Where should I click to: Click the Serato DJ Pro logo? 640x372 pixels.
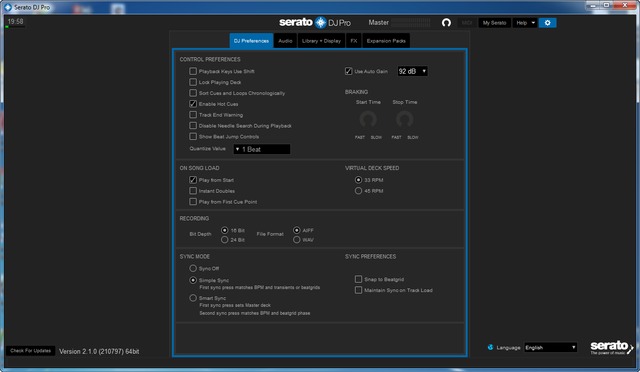pos(315,22)
